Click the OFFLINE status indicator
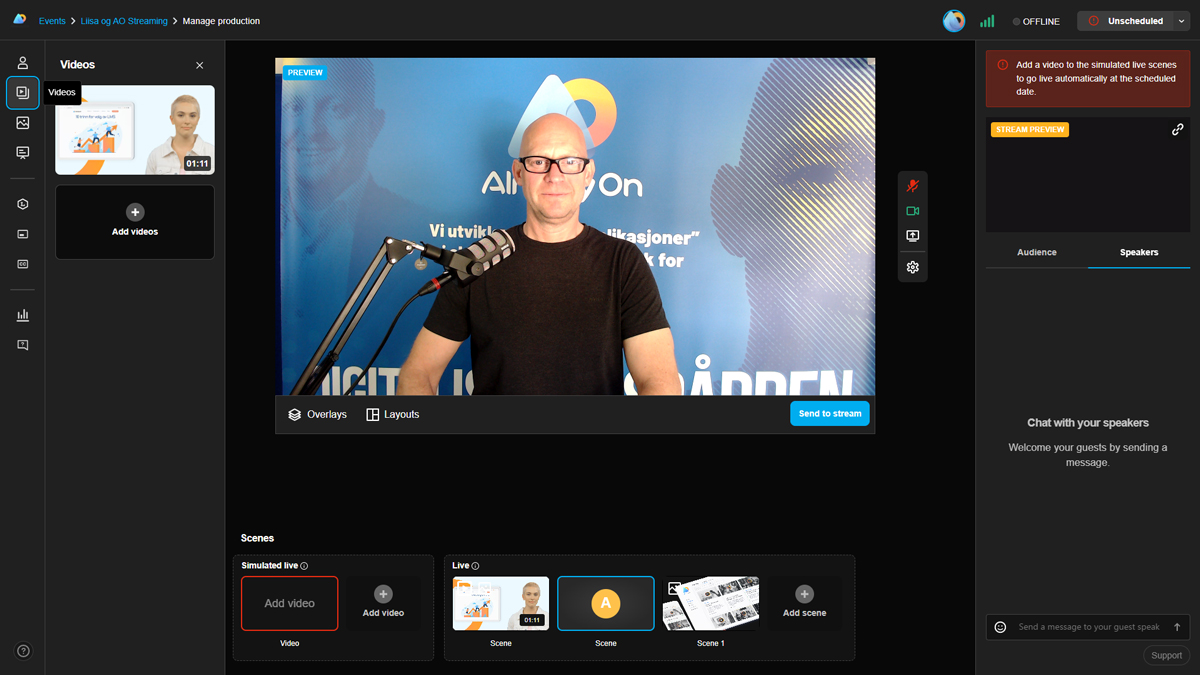This screenshot has height=675, width=1200. pos(1036,21)
